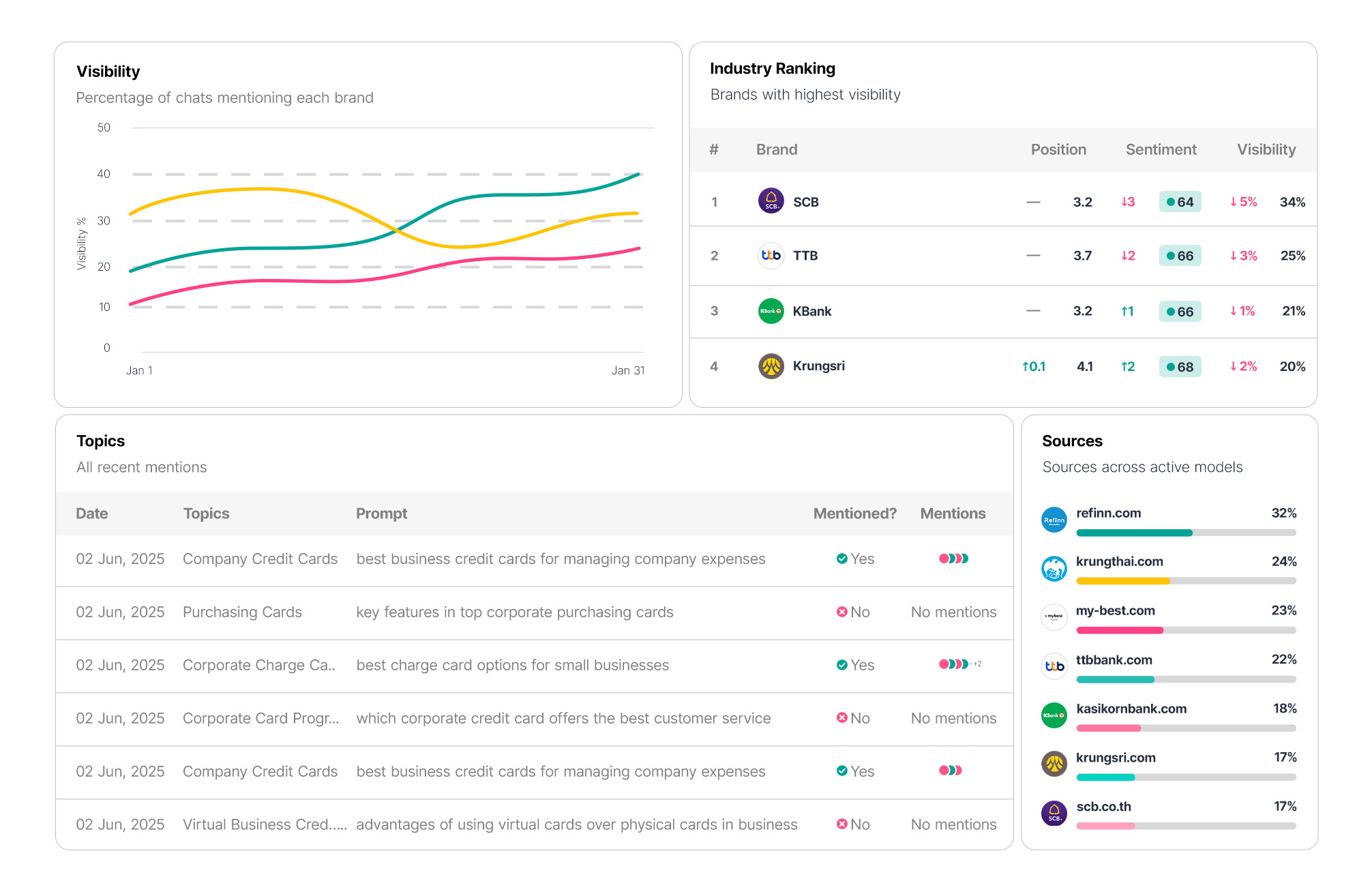The height and width of the screenshot is (892, 1372).
Task: Click KBank's up 1 sentiment change indicator
Action: pyautogui.click(x=1127, y=311)
